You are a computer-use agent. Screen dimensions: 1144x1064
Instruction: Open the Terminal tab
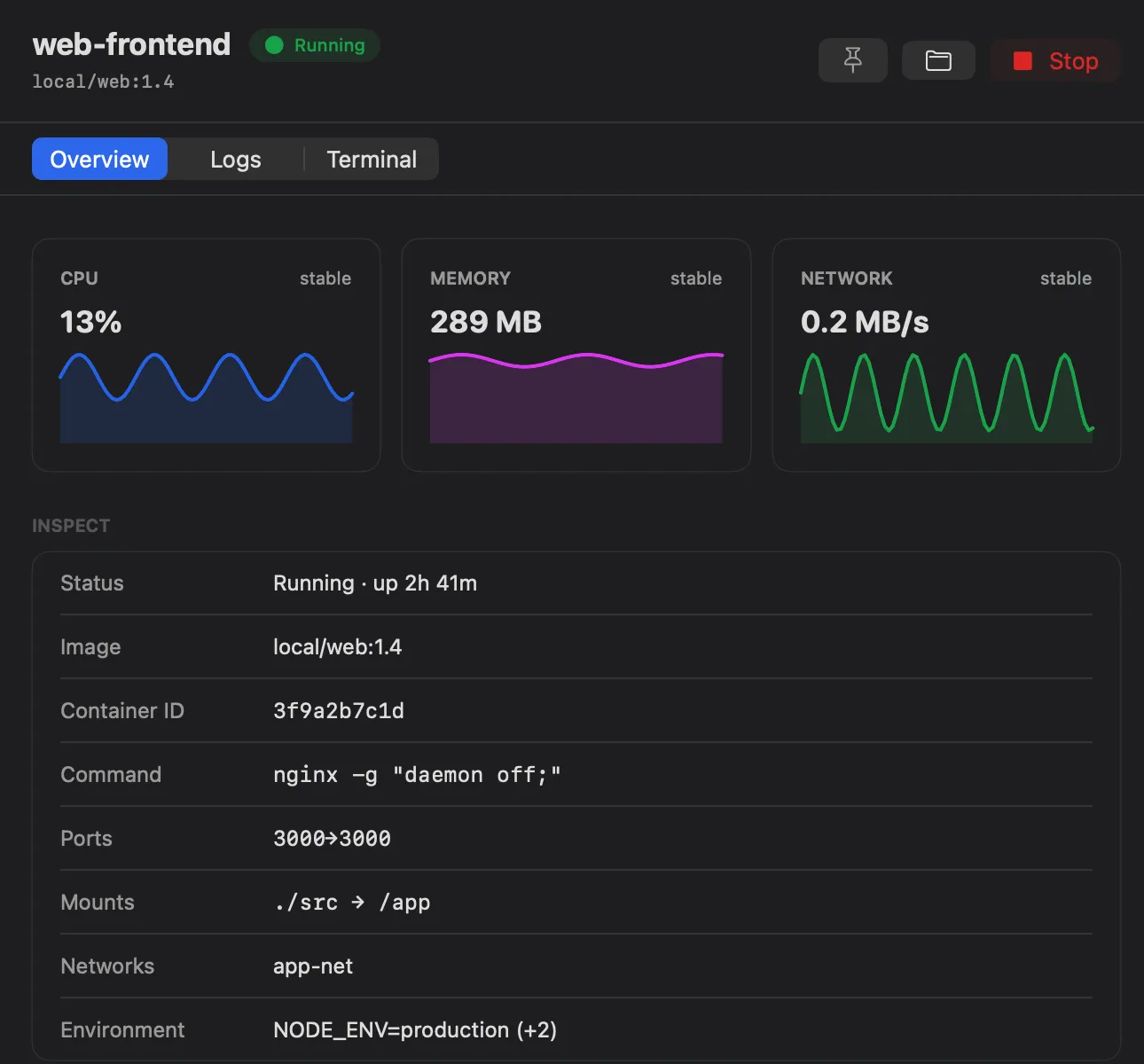(x=372, y=159)
